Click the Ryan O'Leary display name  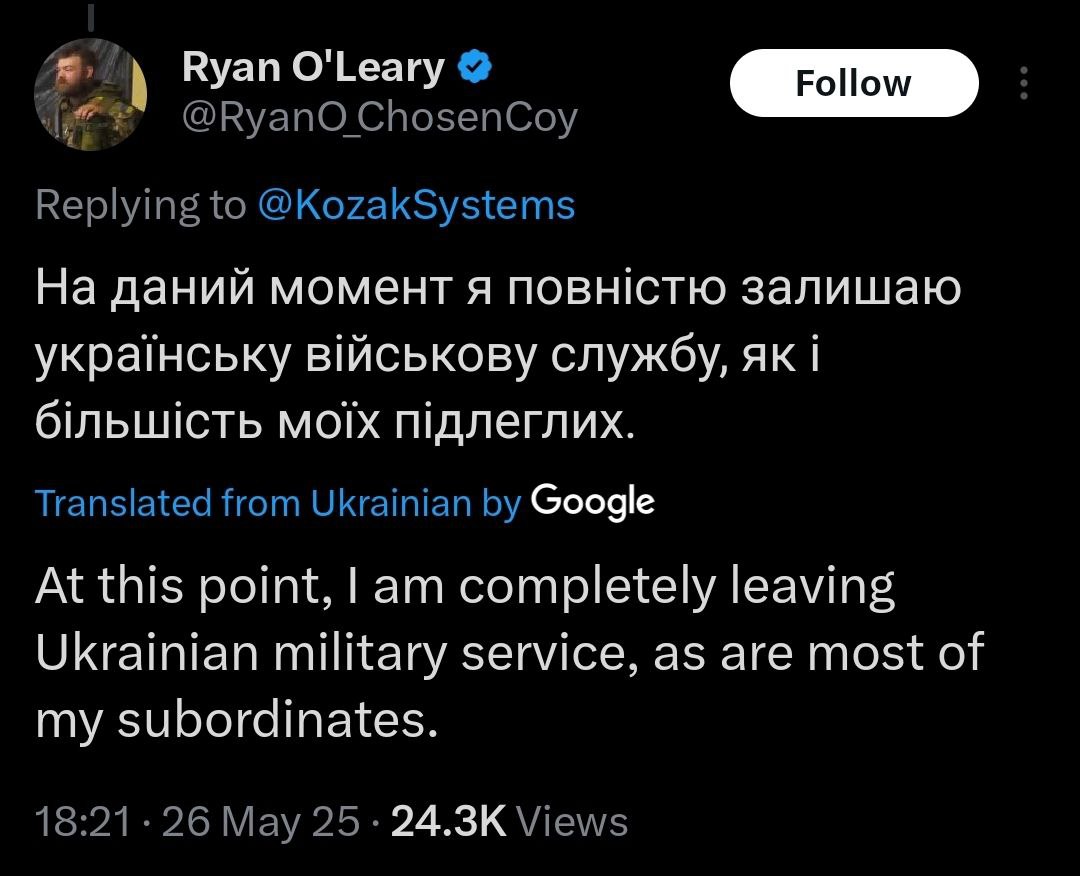tap(313, 68)
